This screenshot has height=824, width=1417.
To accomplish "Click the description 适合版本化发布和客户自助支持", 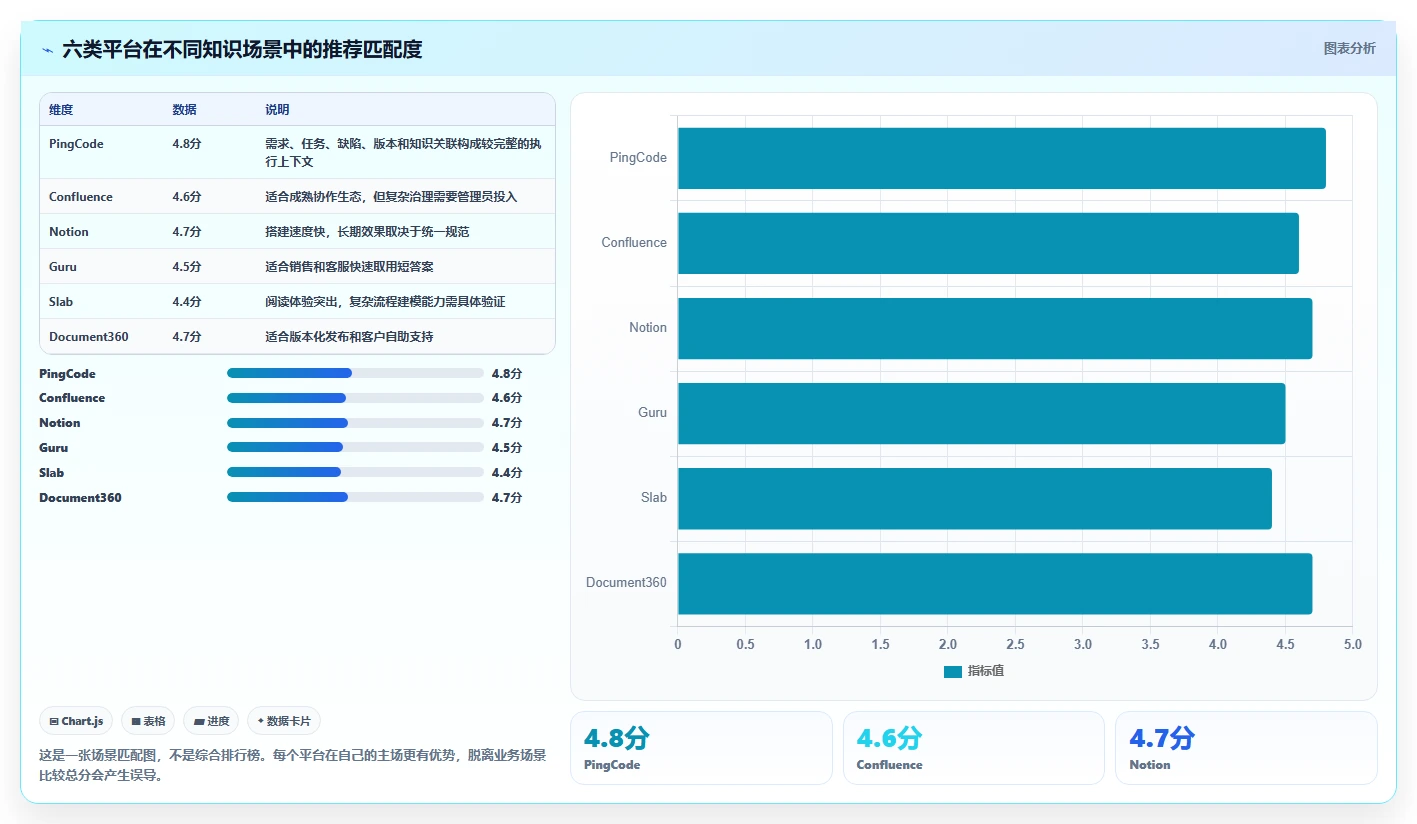I will click(349, 337).
